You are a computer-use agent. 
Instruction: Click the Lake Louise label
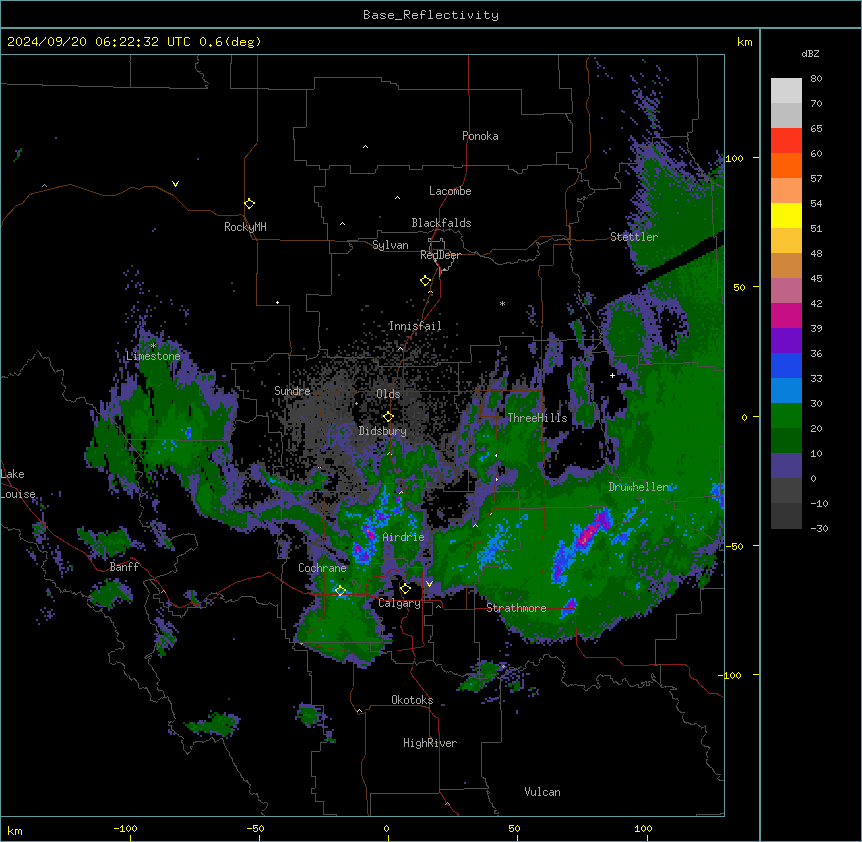tap(18, 484)
